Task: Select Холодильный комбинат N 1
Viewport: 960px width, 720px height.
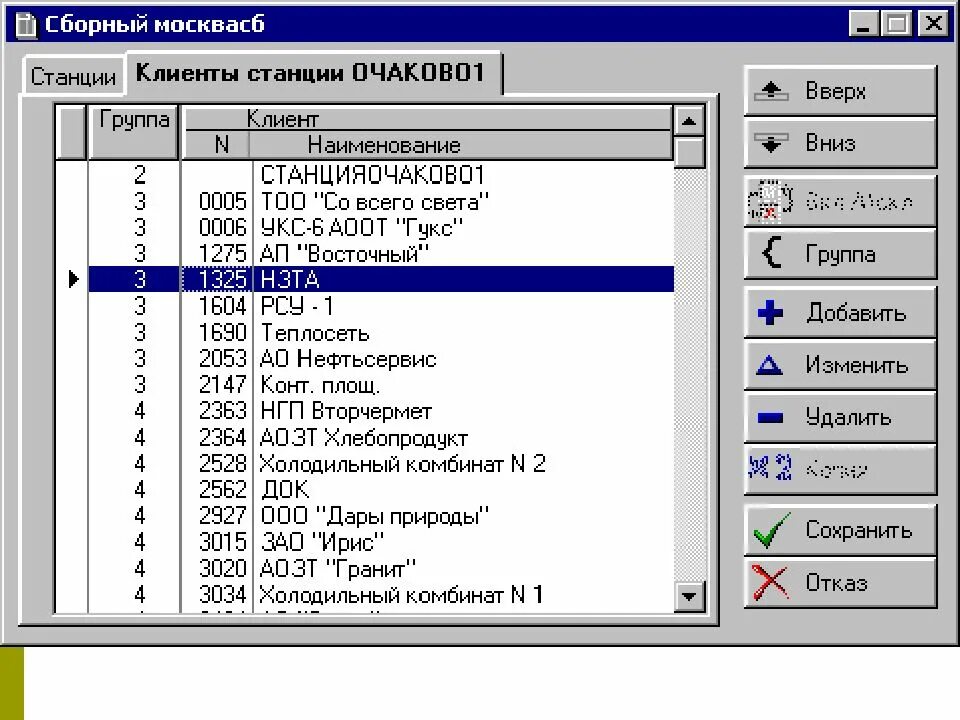Action: (402, 595)
